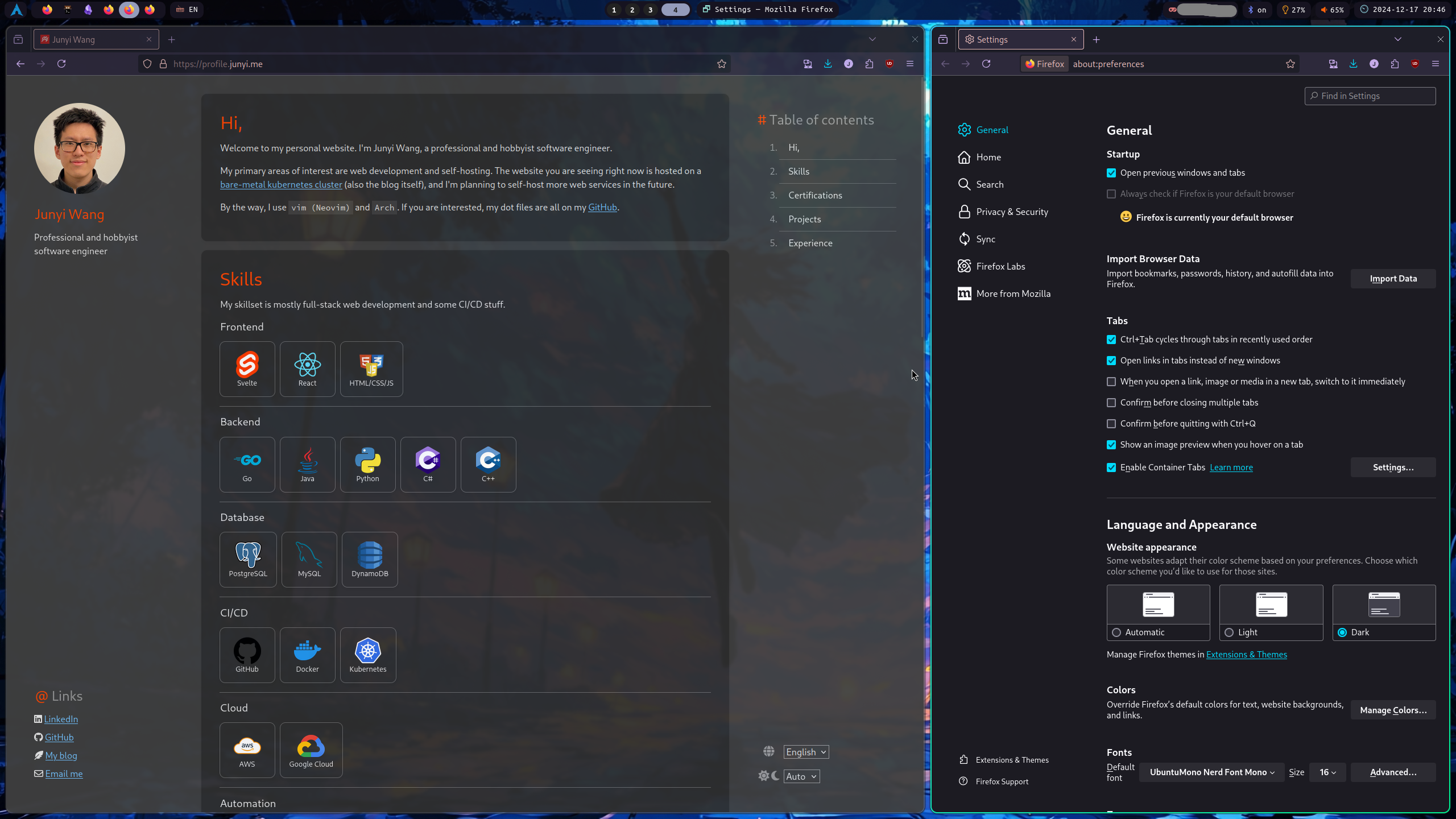
Task: Toggle Enable Container Tabs checkbox
Action: click(x=1111, y=468)
